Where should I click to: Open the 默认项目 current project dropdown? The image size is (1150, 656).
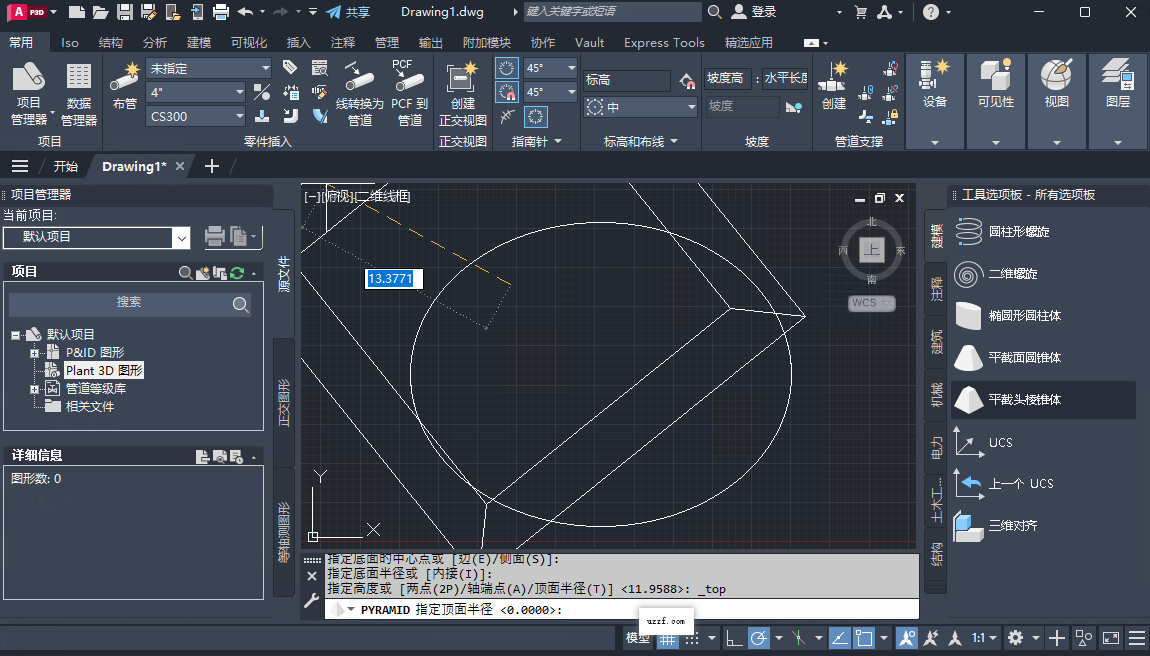[x=181, y=238]
